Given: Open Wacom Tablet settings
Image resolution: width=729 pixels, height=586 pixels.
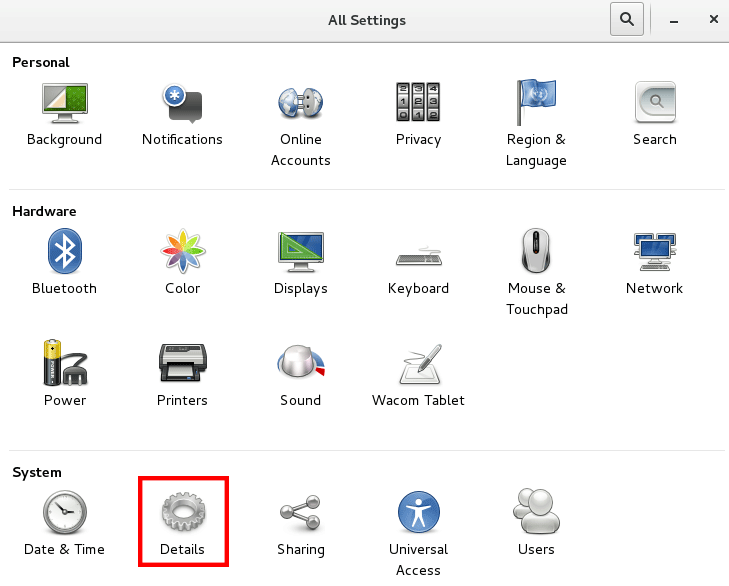Looking at the screenshot, I should click(418, 373).
